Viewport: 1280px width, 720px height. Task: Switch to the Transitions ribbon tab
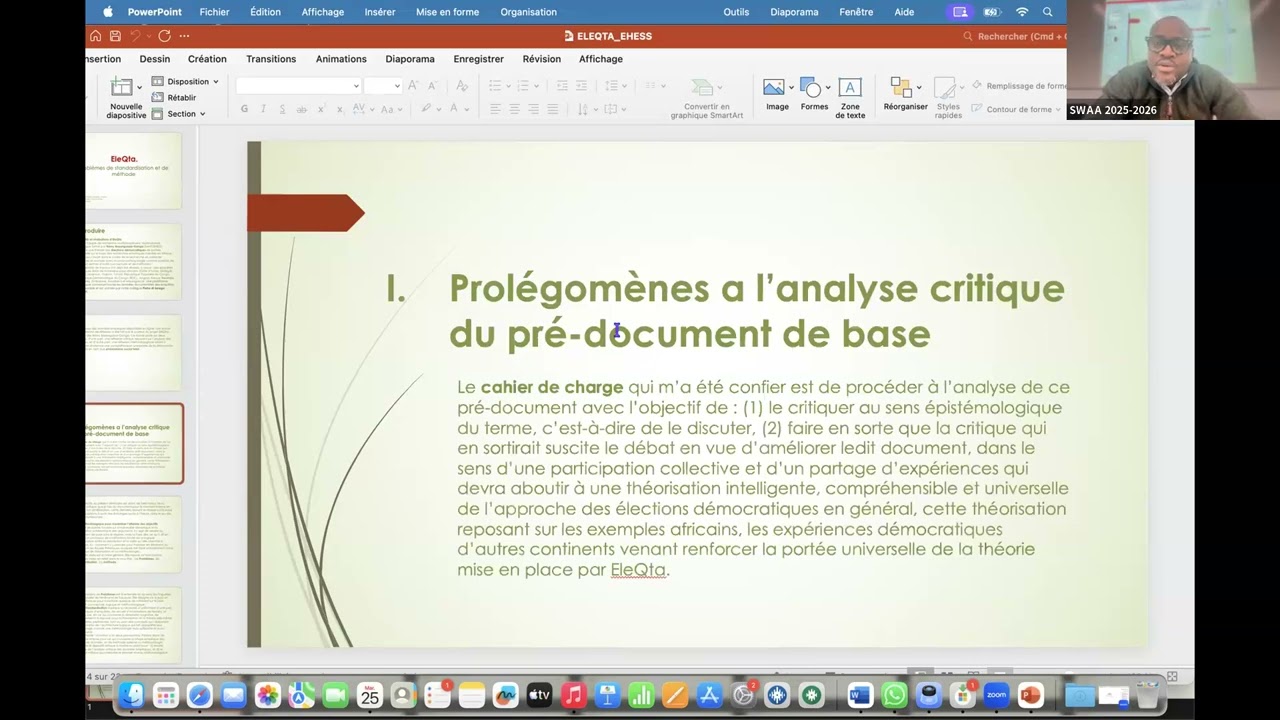[x=271, y=59]
